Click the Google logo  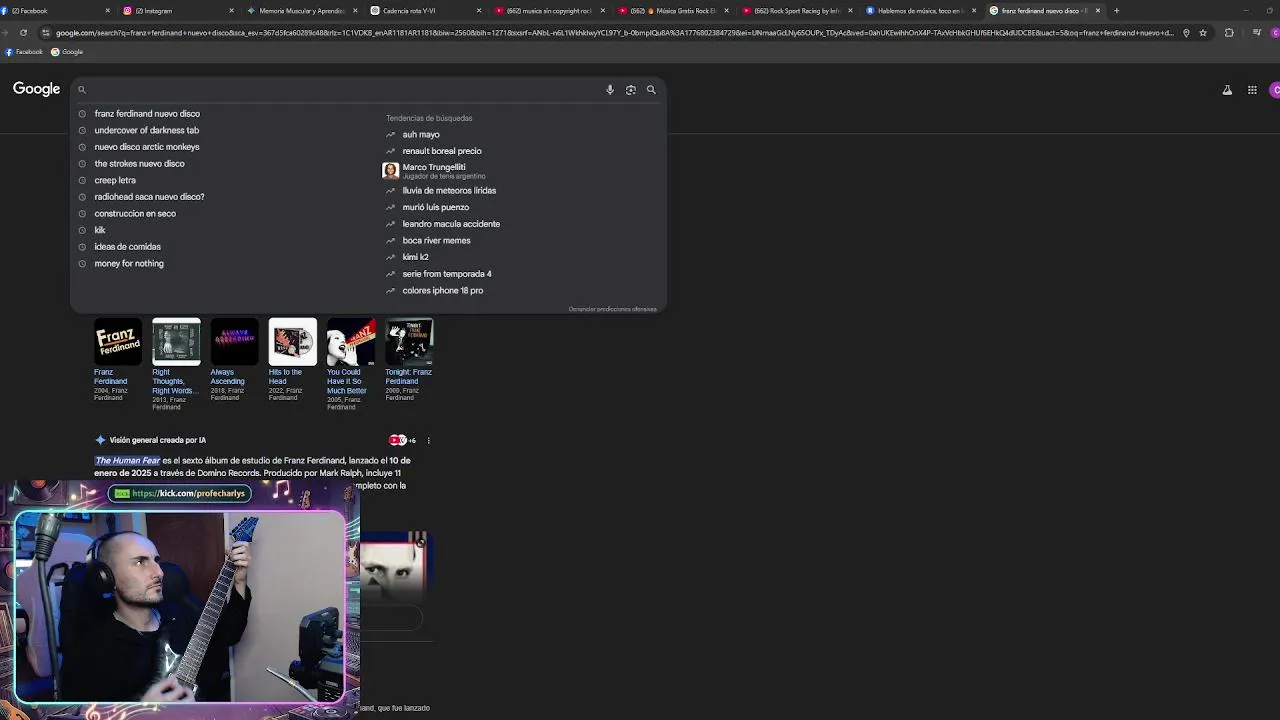[x=37, y=89]
